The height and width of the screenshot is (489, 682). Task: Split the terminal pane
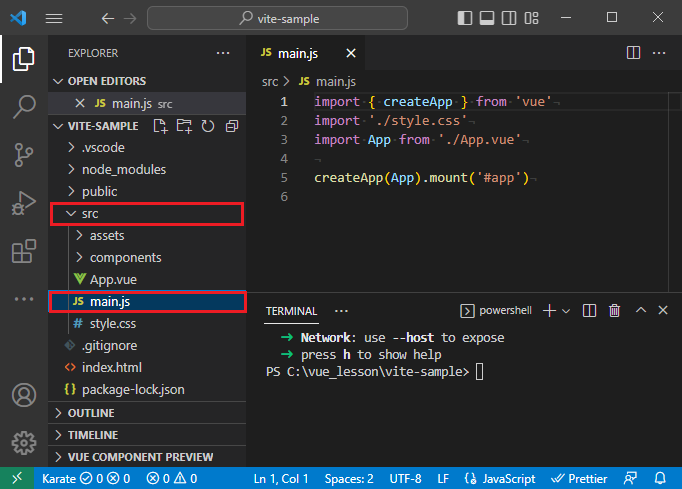coord(589,311)
